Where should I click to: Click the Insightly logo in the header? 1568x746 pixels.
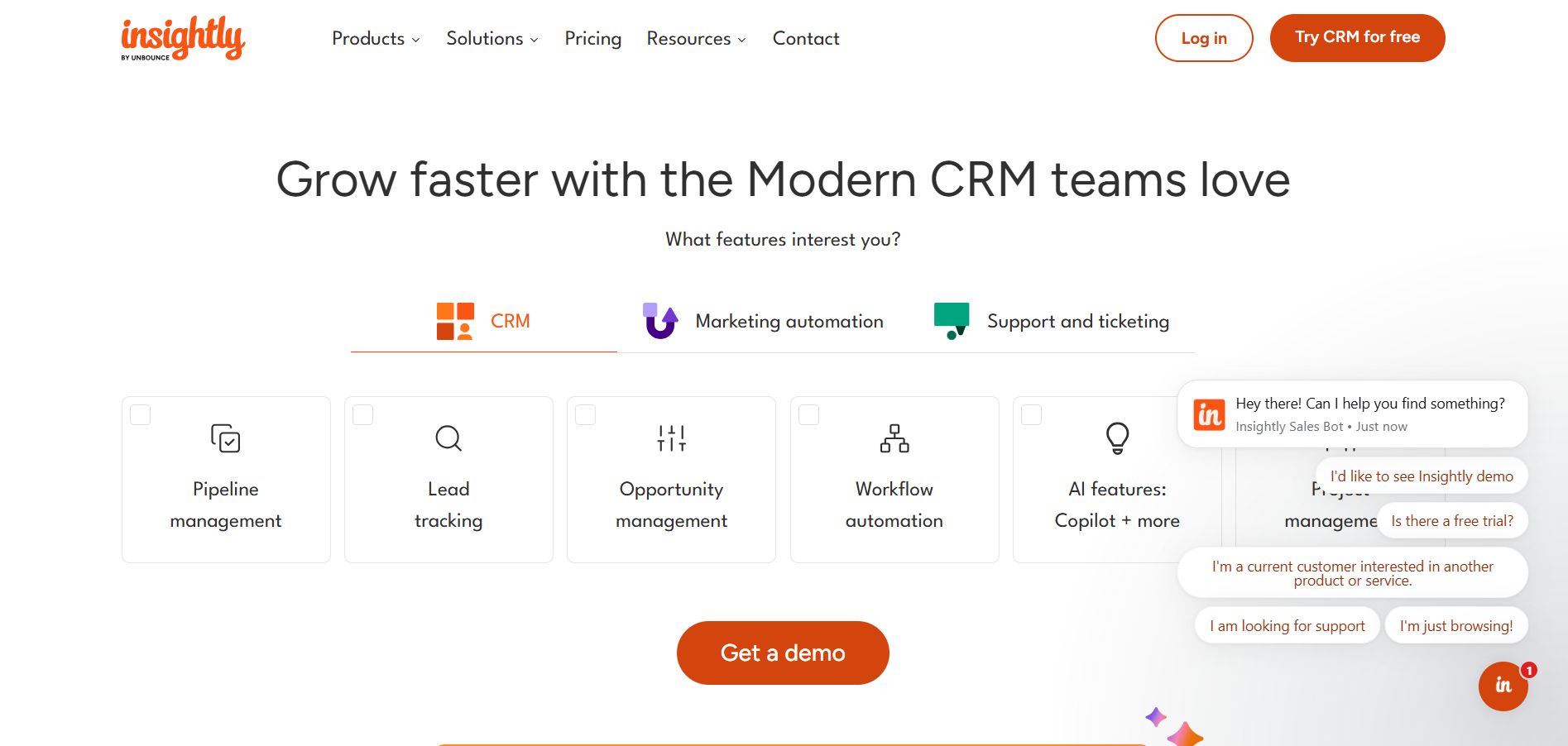183,38
